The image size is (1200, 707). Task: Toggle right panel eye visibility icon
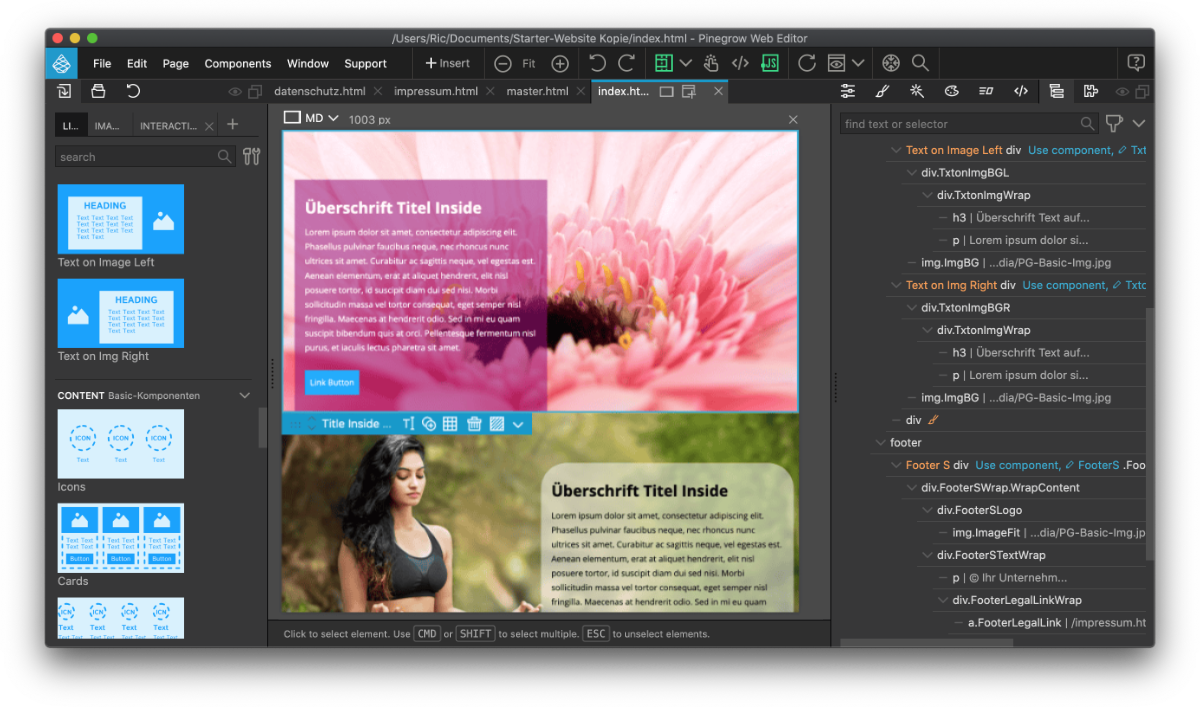[x=1122, y=92]
